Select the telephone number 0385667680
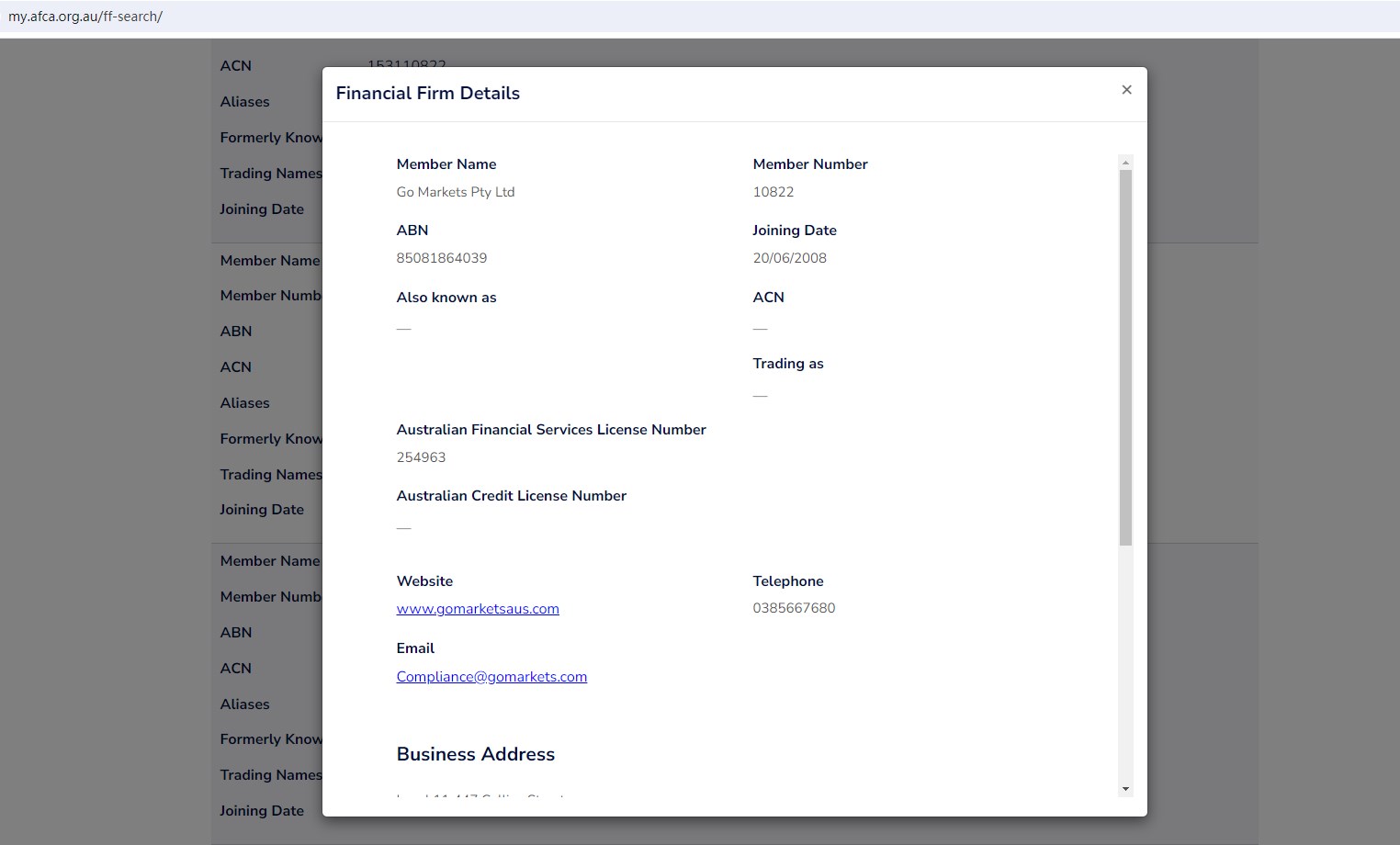The width and height of the screenshot is (1400, 845). coord(794,608)
